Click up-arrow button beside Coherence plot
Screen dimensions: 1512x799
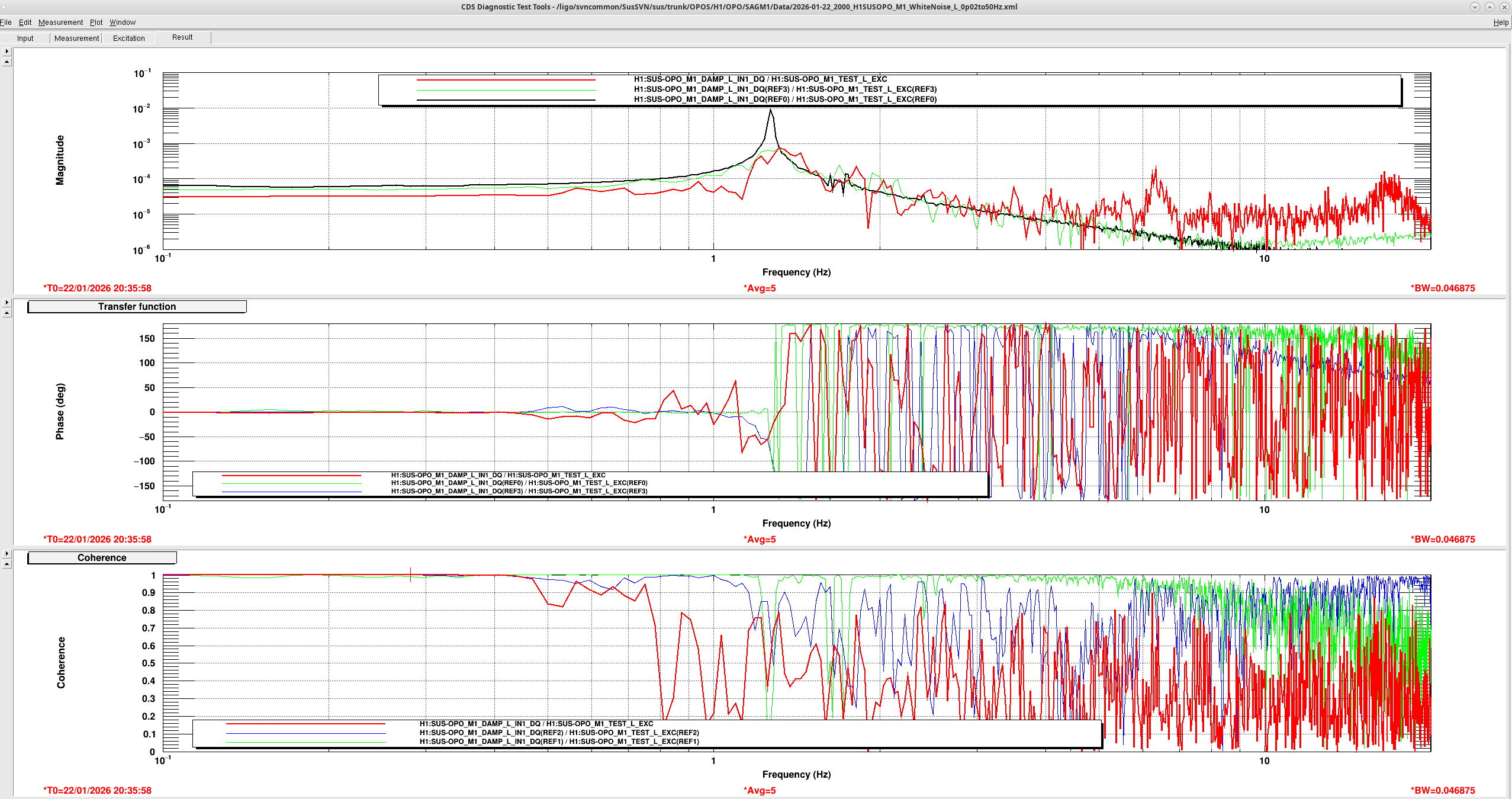tap(7, 564)
